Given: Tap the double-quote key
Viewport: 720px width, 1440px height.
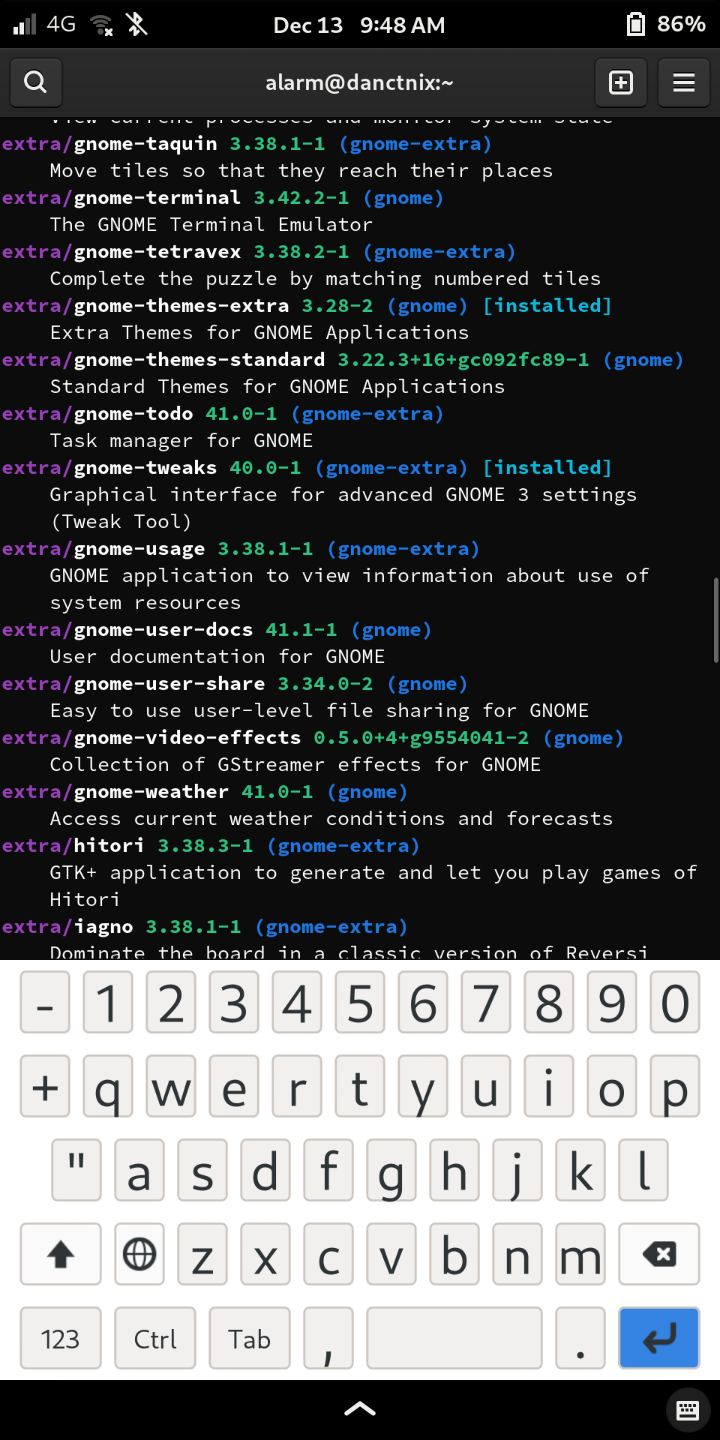Looking at the screenshot, I should [76, 1170].
